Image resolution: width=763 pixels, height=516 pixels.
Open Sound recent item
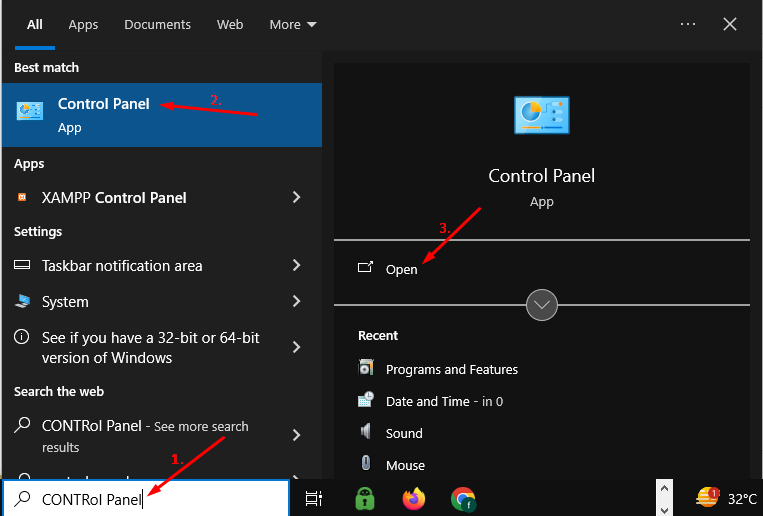[404, 433]
